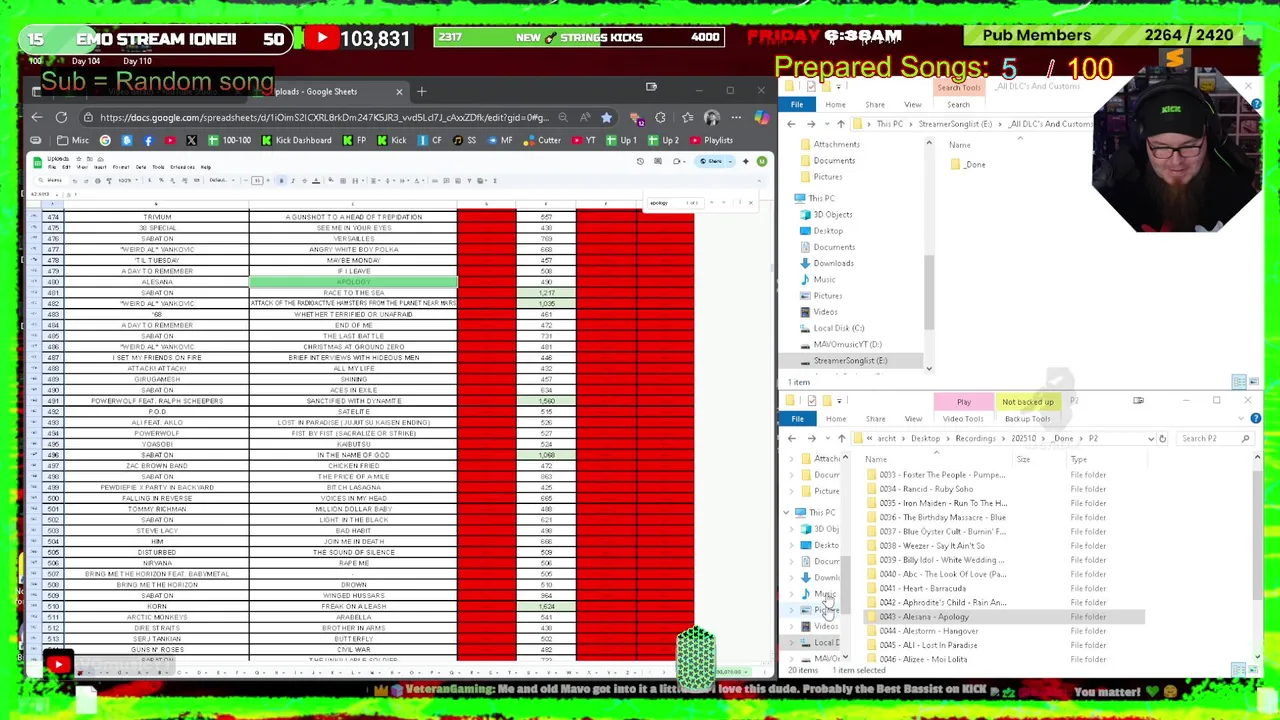Click Desktop in lower Explorer address path
The width and height of the screenshot is (1280, 720).
925,438
